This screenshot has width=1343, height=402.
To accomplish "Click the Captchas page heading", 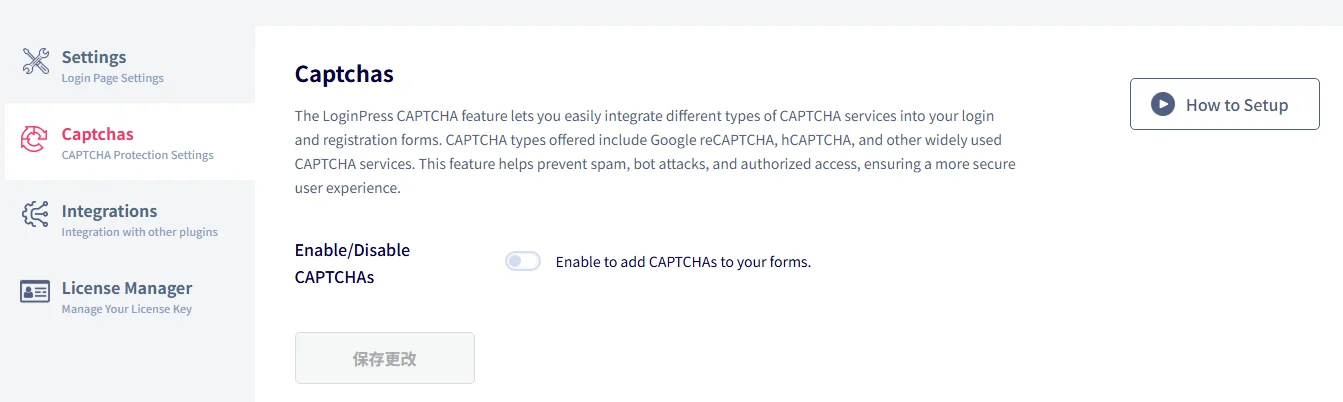I will (x=344, y=74).
